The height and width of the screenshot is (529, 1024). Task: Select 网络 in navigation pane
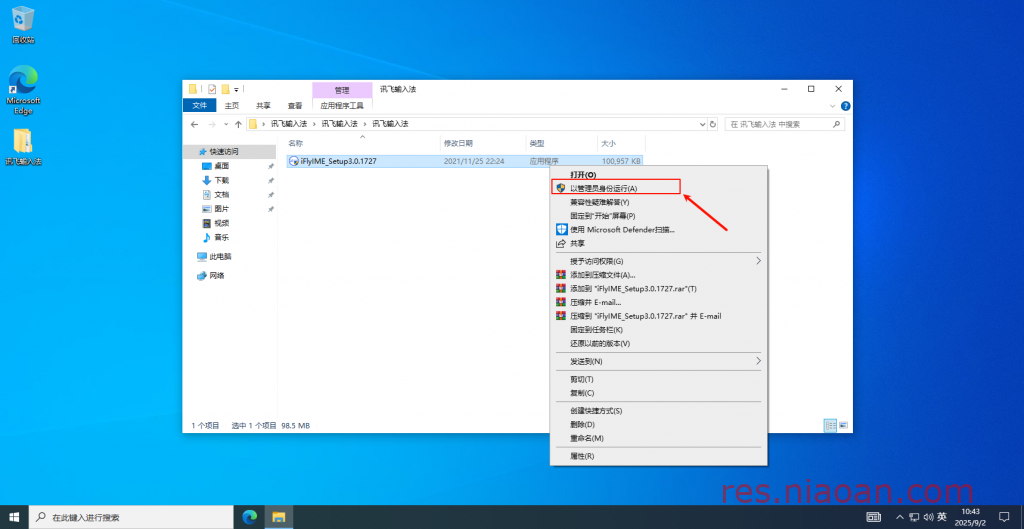pyautogui.click(x=217, y=276)
